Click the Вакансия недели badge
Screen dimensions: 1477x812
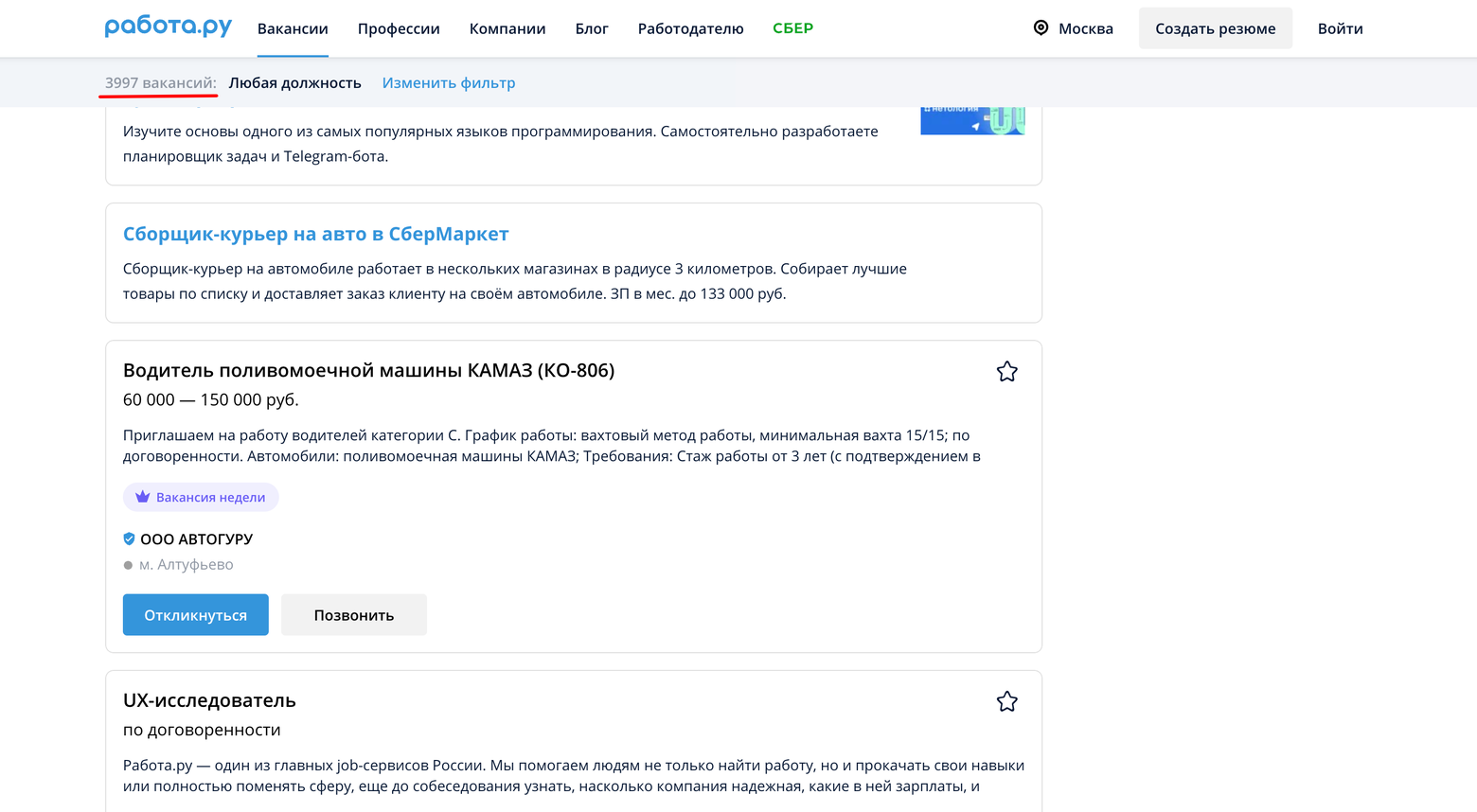point(201,497)
